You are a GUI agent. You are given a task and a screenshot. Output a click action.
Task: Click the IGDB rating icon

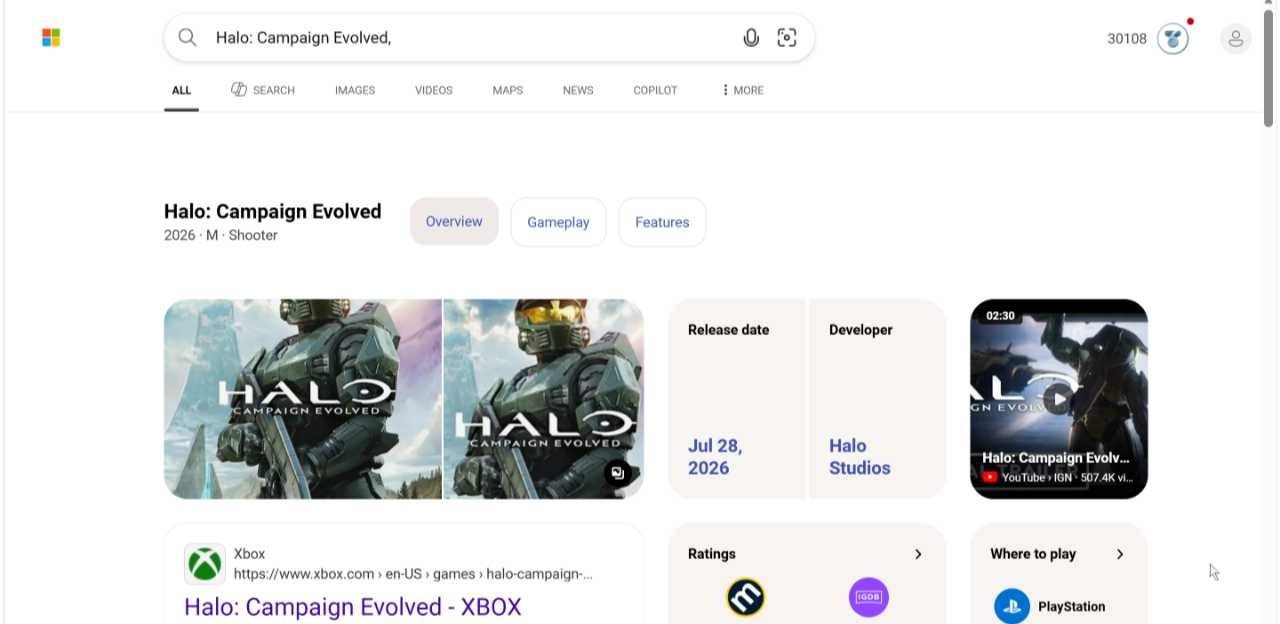(x=869, y=598)
